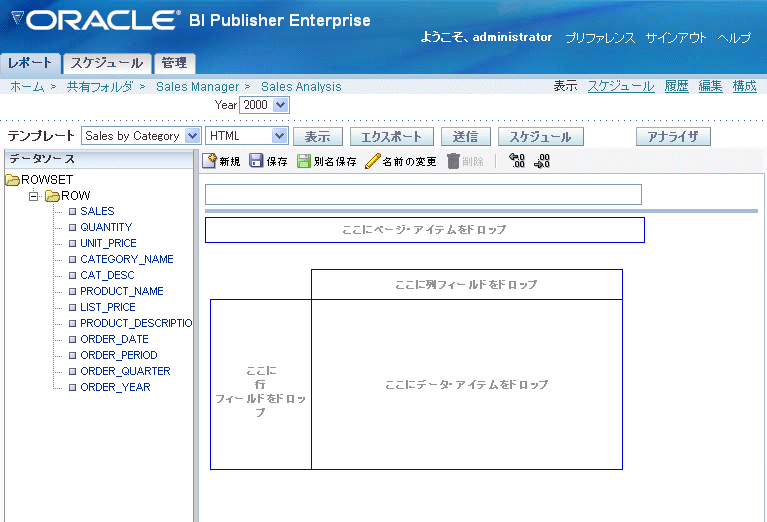Open the 構成 link
This screenshot has height=522, width=767.
click(744, 86)
